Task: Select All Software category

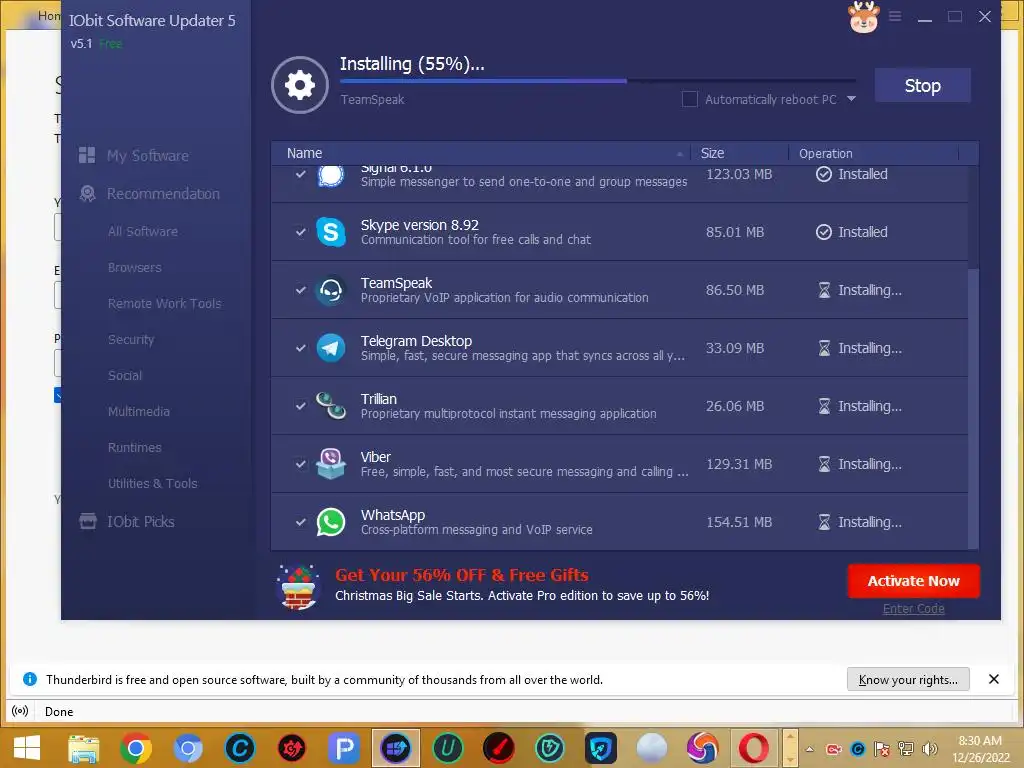Action: coord(142,231)
